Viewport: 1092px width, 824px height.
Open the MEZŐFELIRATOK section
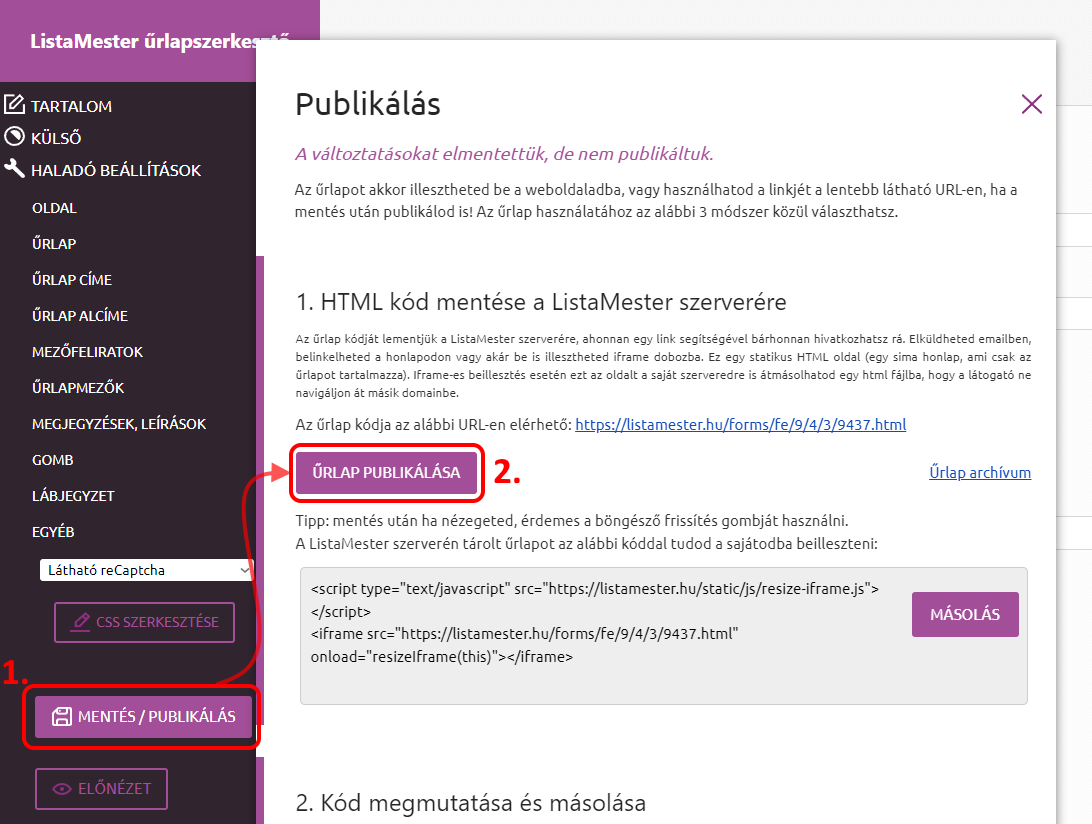87,352
